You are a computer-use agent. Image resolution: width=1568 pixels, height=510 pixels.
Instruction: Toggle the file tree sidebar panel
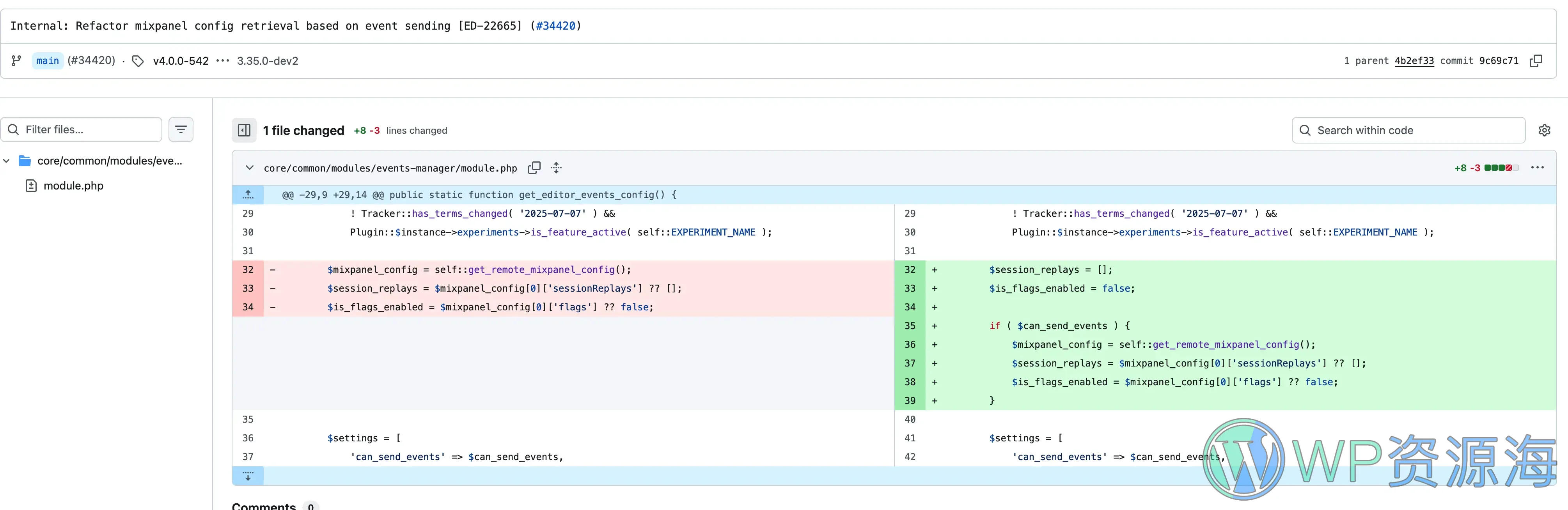point(244,130)
